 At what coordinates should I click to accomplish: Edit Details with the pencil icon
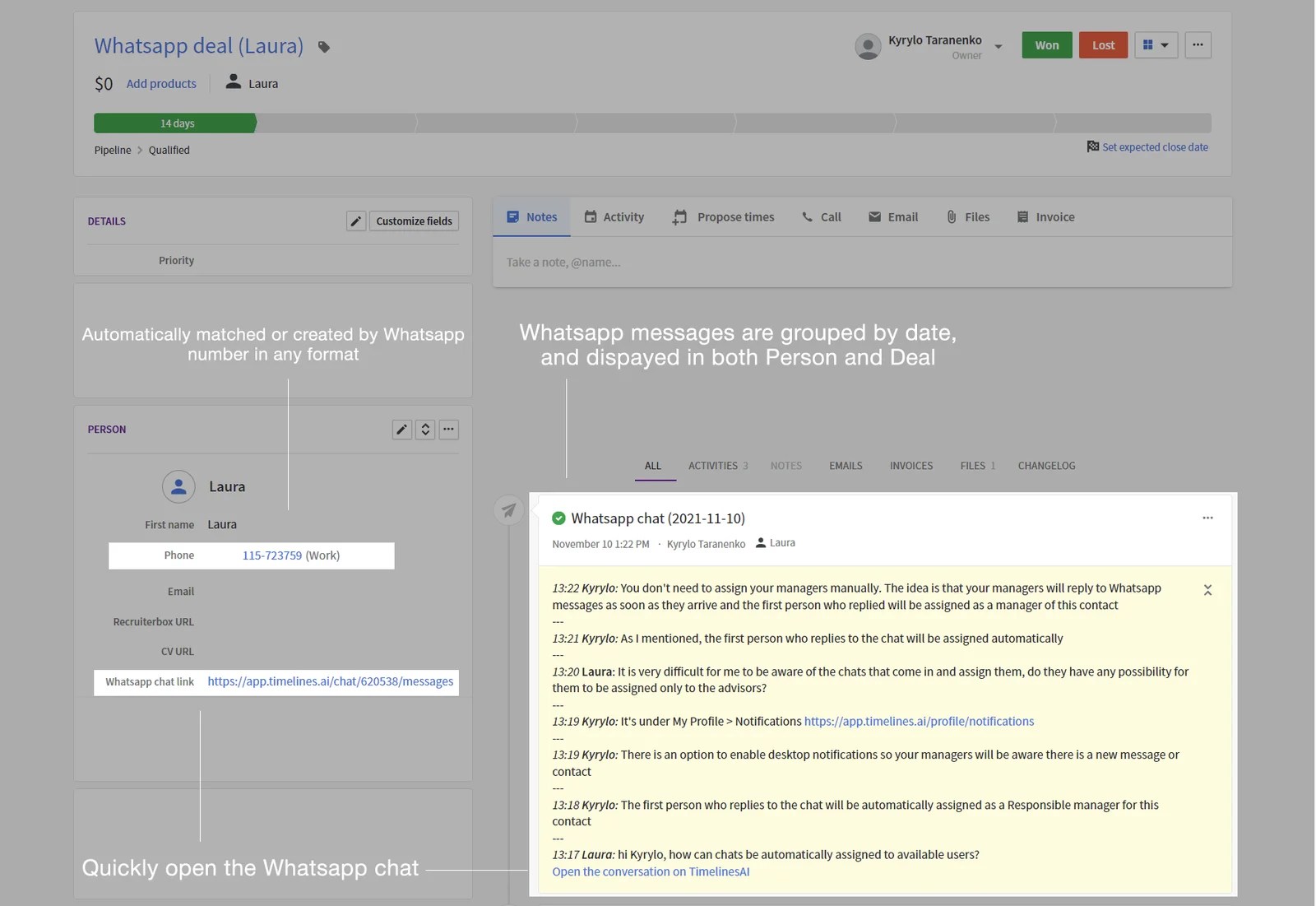356,221
